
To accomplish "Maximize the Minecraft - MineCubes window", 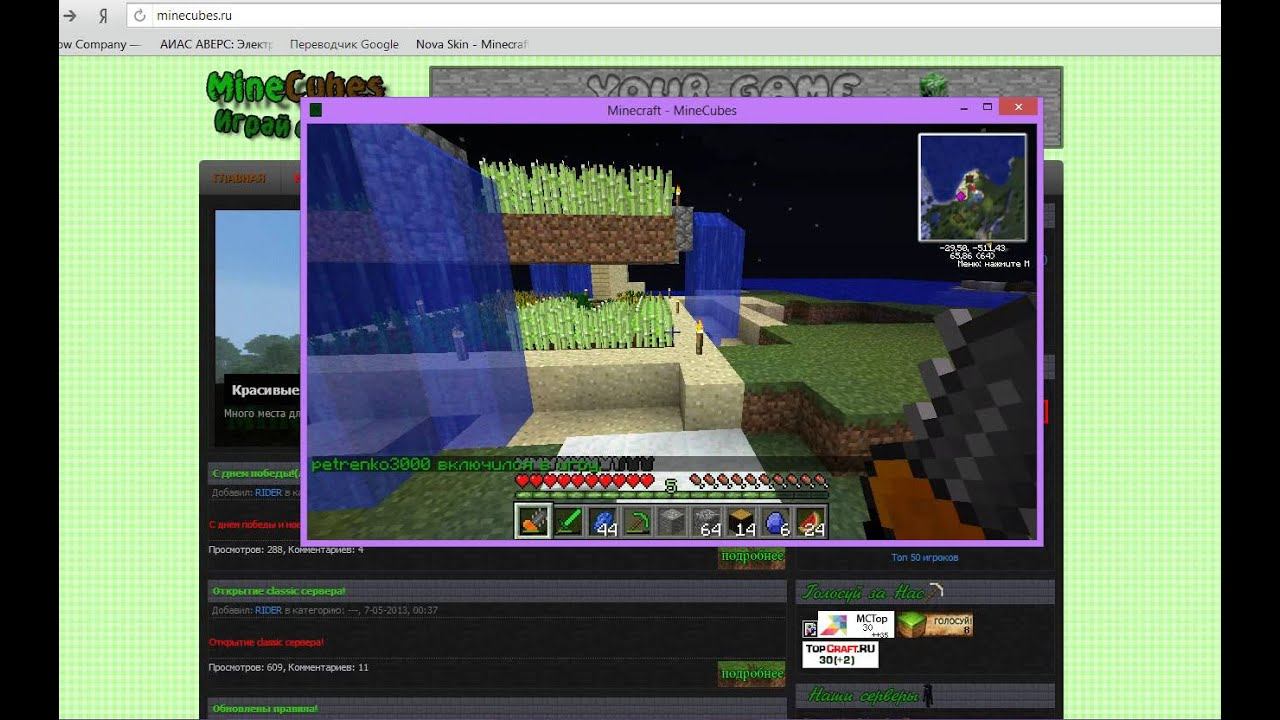I will coord(987,107).
